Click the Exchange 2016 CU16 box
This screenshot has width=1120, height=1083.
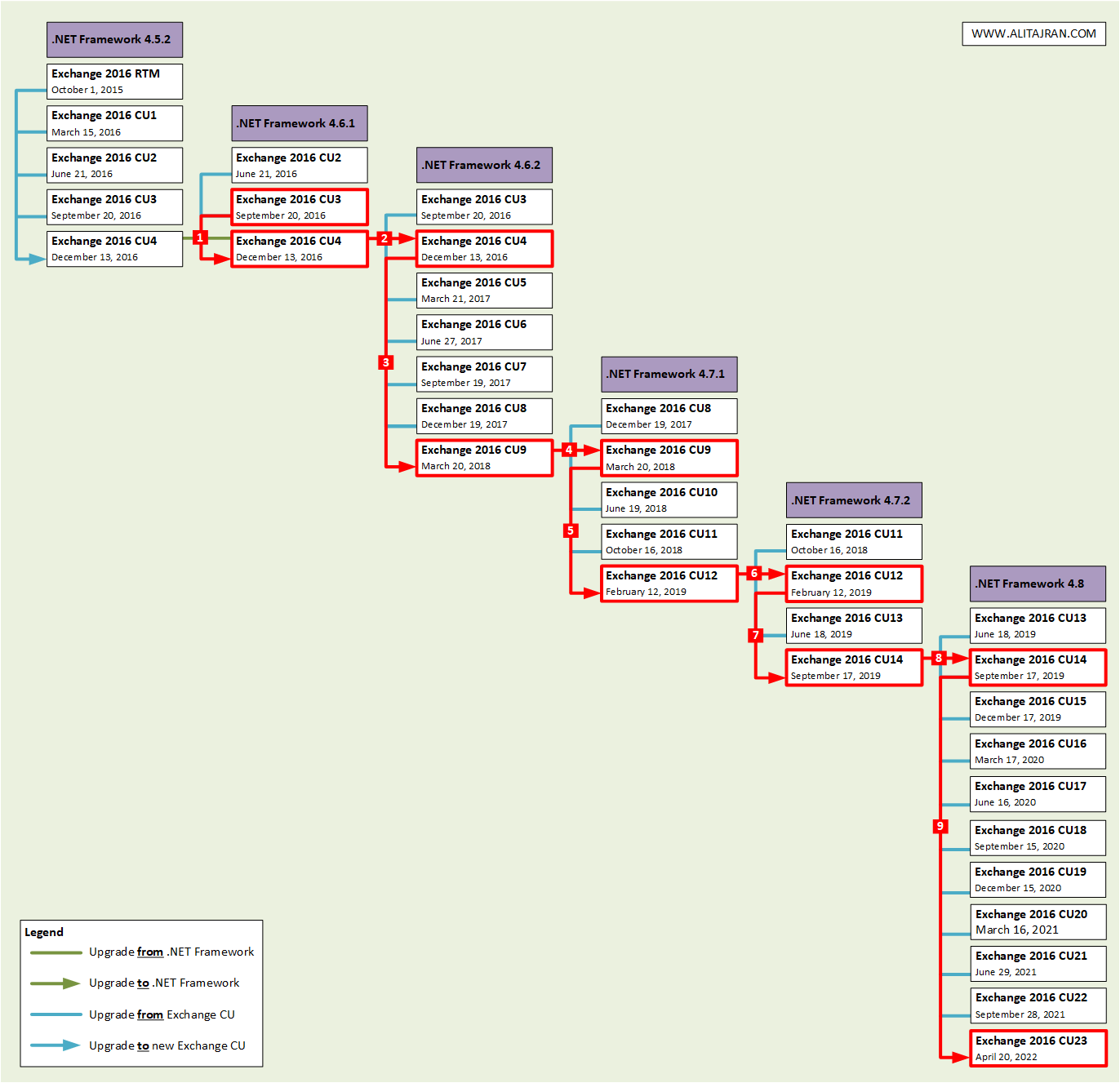[1038, 751]
